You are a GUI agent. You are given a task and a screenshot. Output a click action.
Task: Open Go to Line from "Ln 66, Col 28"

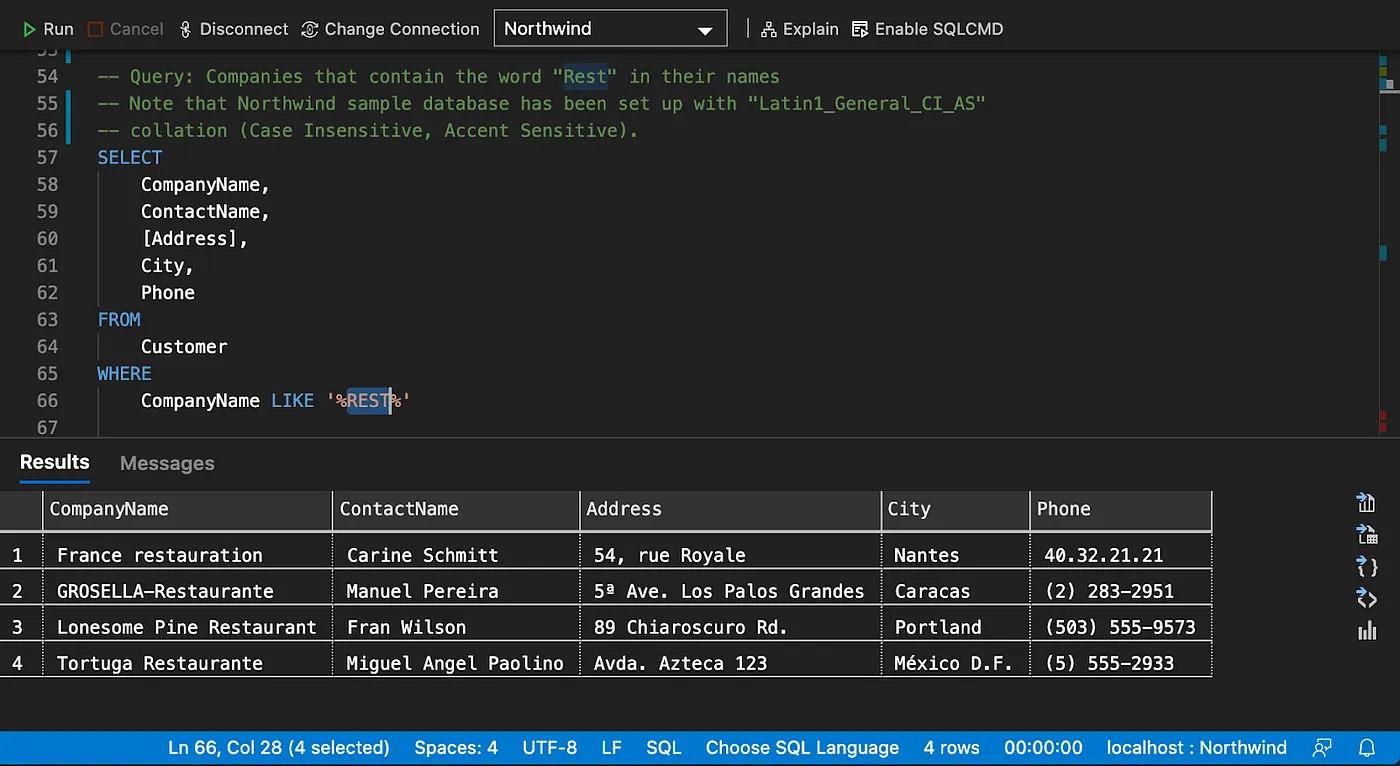279,748
